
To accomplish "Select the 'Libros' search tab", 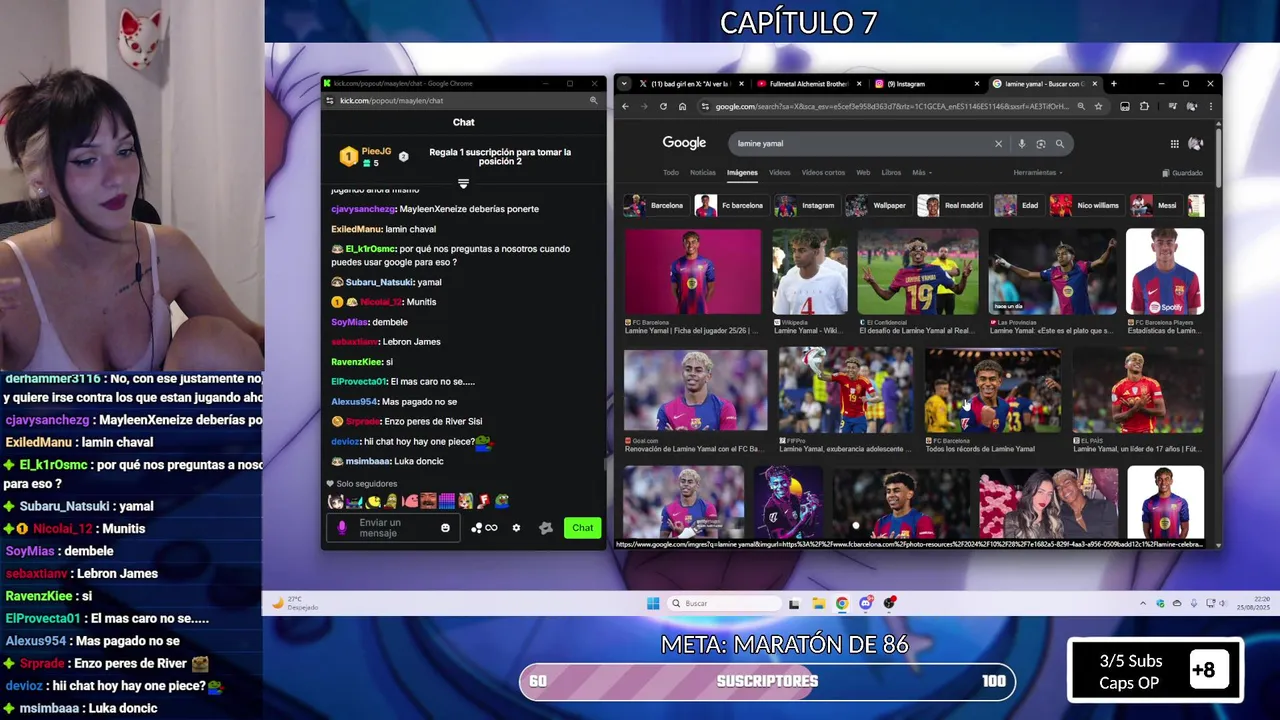I will (891, 172).
